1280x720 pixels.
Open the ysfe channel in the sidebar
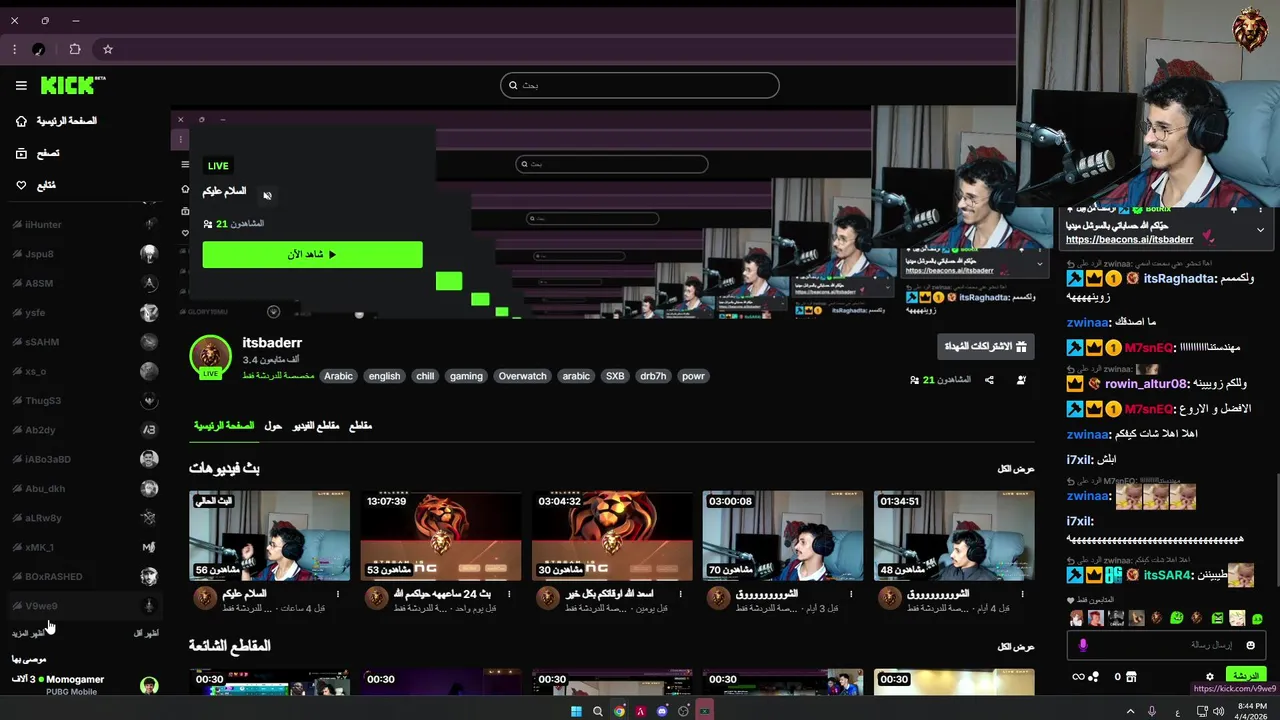click(85, 313)
